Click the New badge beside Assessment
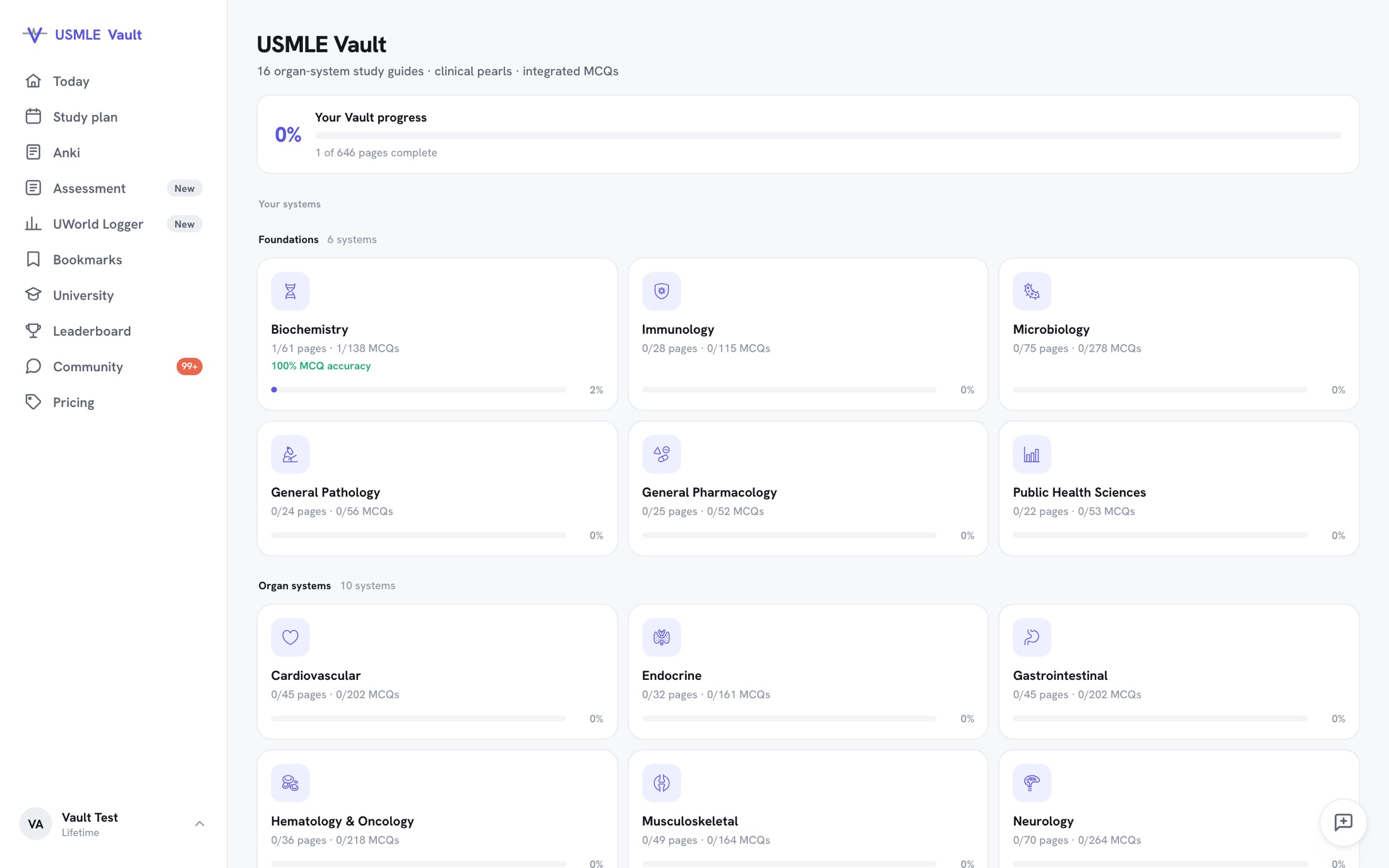This screenshot has height=868, width=1389. pos(184,188)
